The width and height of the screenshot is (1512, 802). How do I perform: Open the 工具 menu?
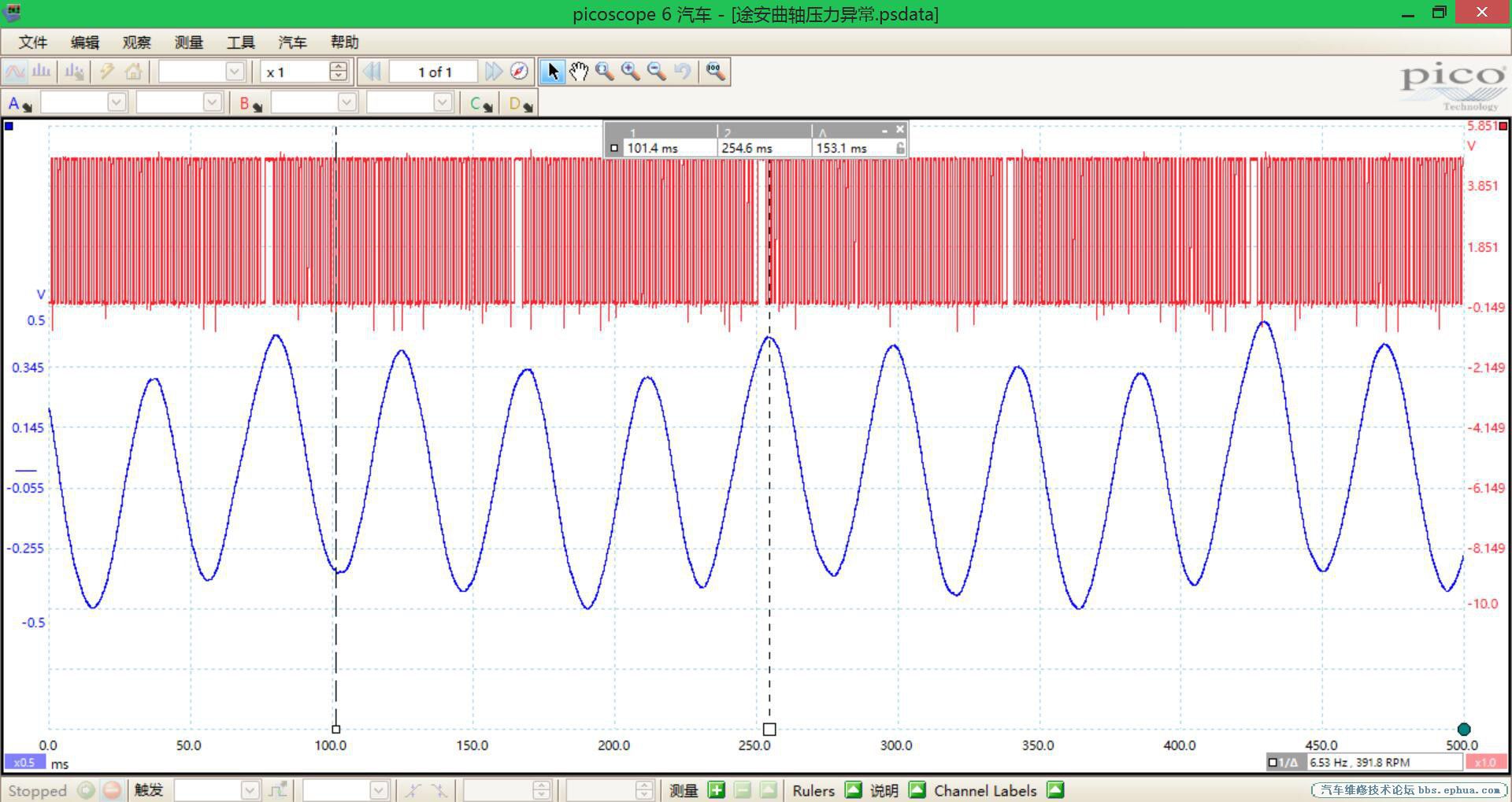[x=241, y=43]
